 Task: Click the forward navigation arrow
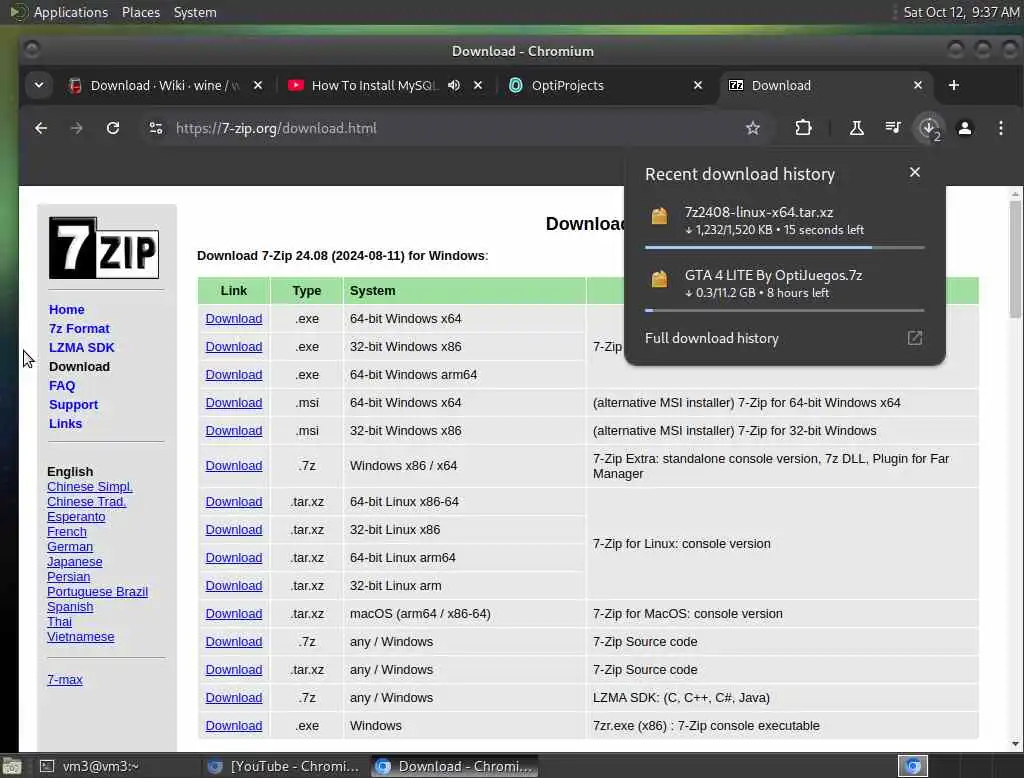(76, 128)
